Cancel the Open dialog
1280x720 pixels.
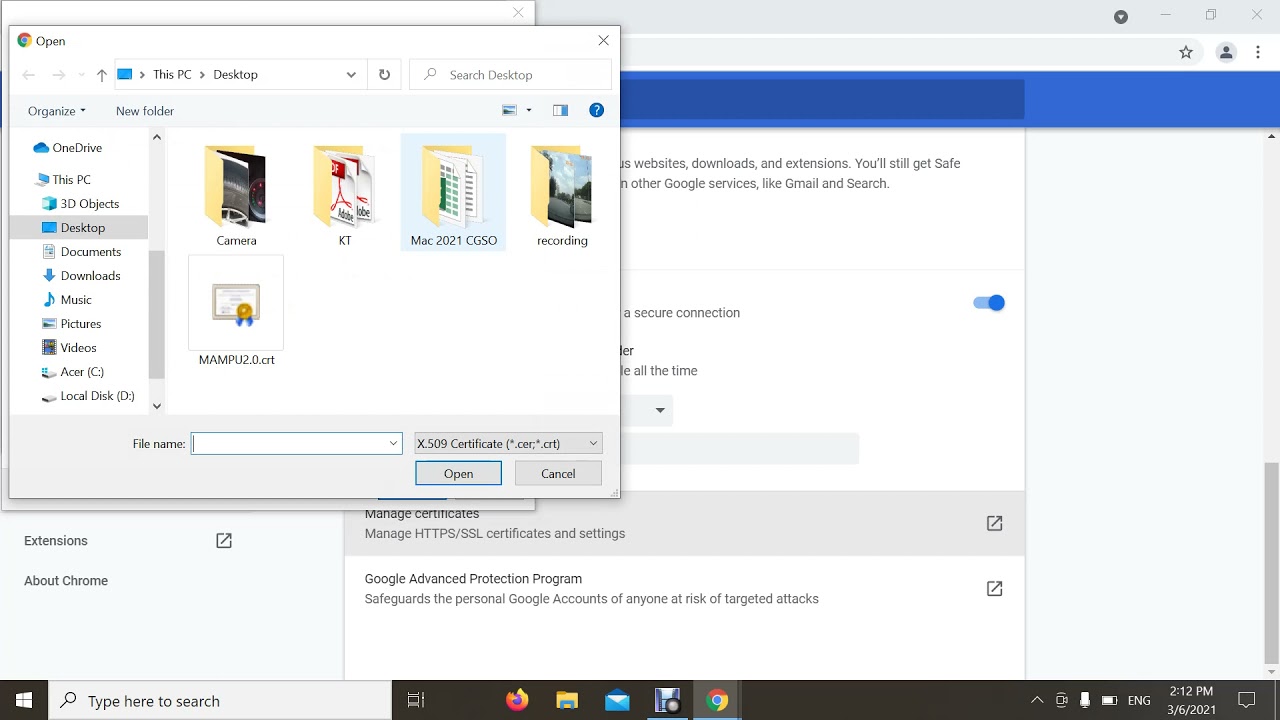(558, 474)
